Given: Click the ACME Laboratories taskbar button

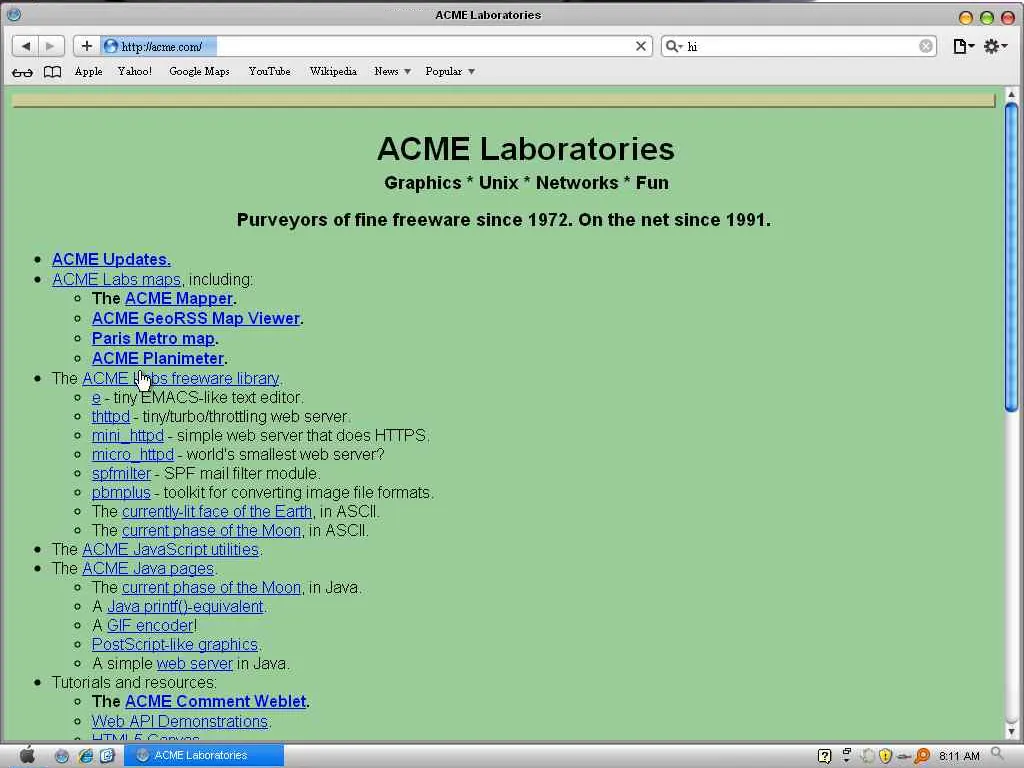Looking at the screenshot, I should tap(203, 755).
